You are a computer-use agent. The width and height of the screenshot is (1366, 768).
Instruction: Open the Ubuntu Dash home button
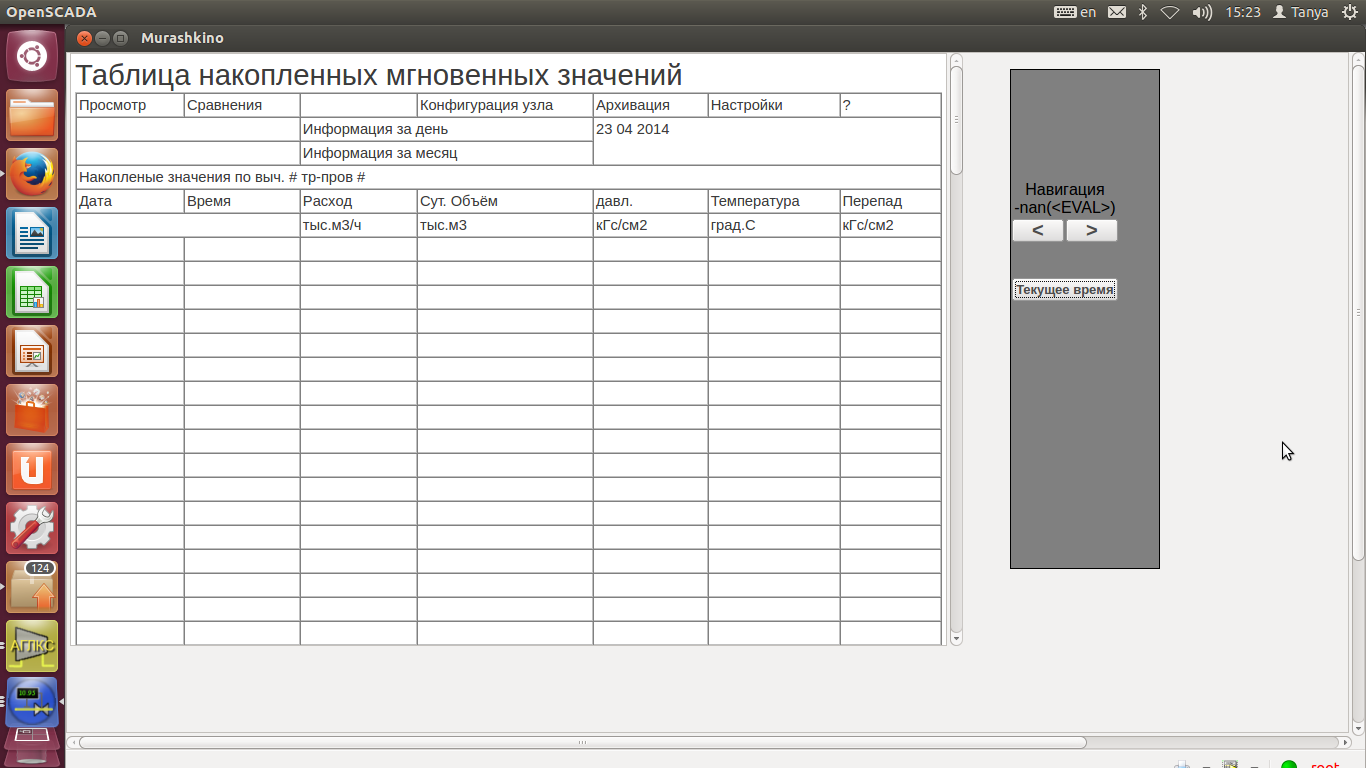click(32, 56)
